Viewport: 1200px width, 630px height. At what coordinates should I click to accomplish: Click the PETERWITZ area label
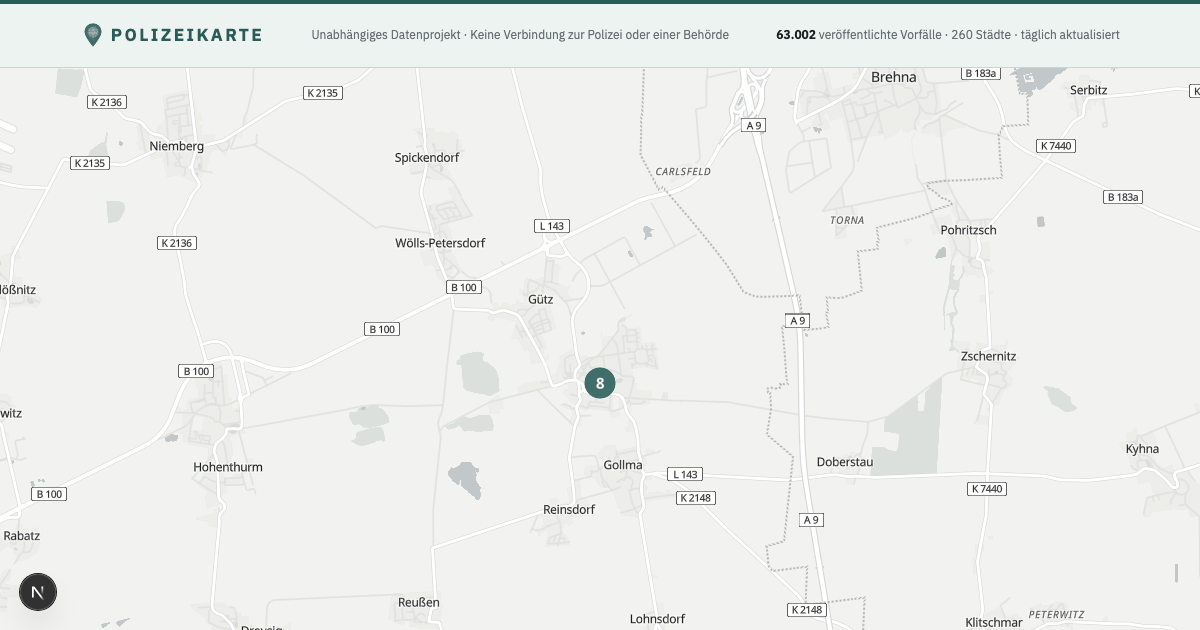click(x=1056, y=614)
